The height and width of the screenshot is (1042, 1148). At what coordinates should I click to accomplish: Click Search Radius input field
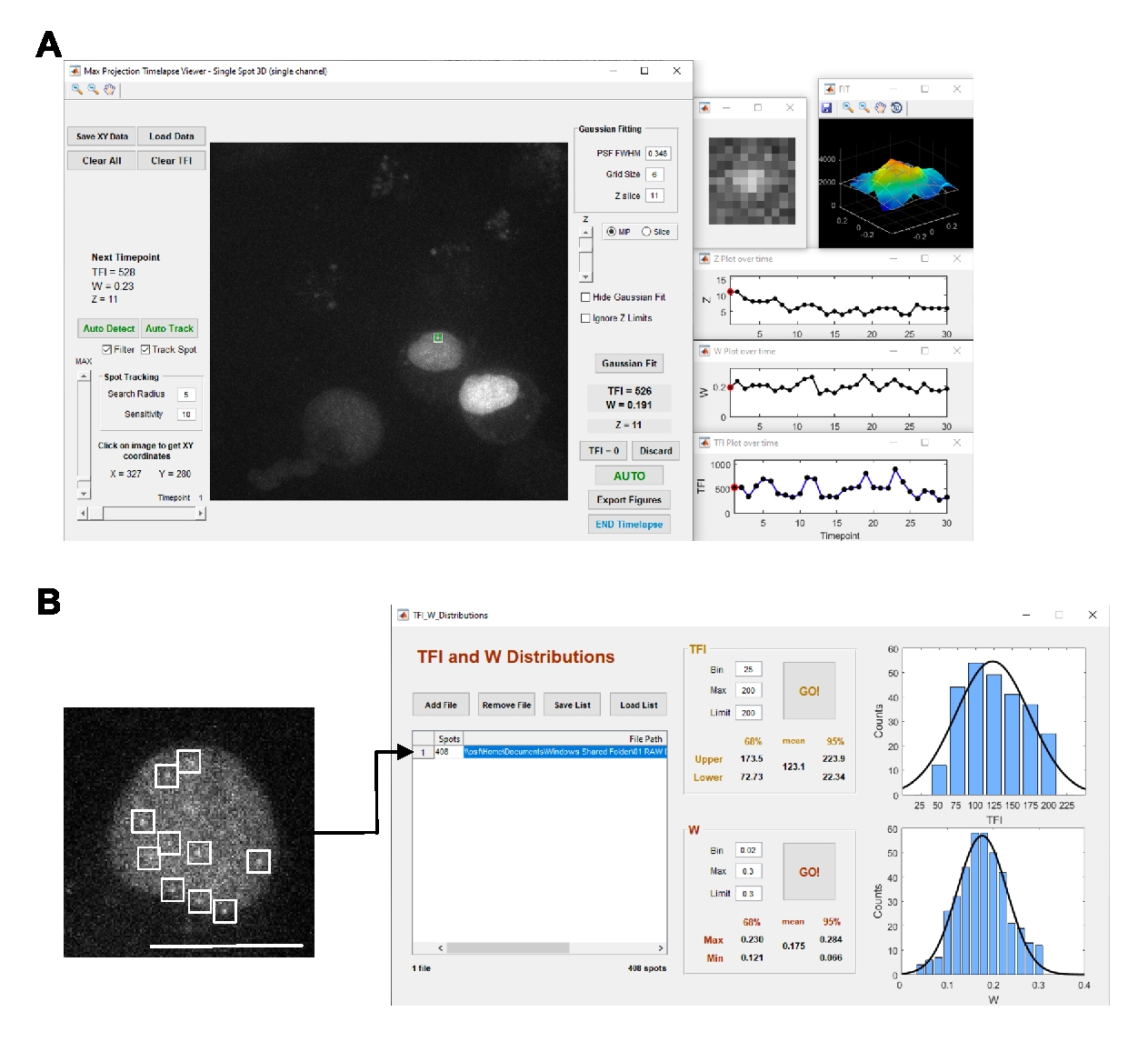coord(186,395)
